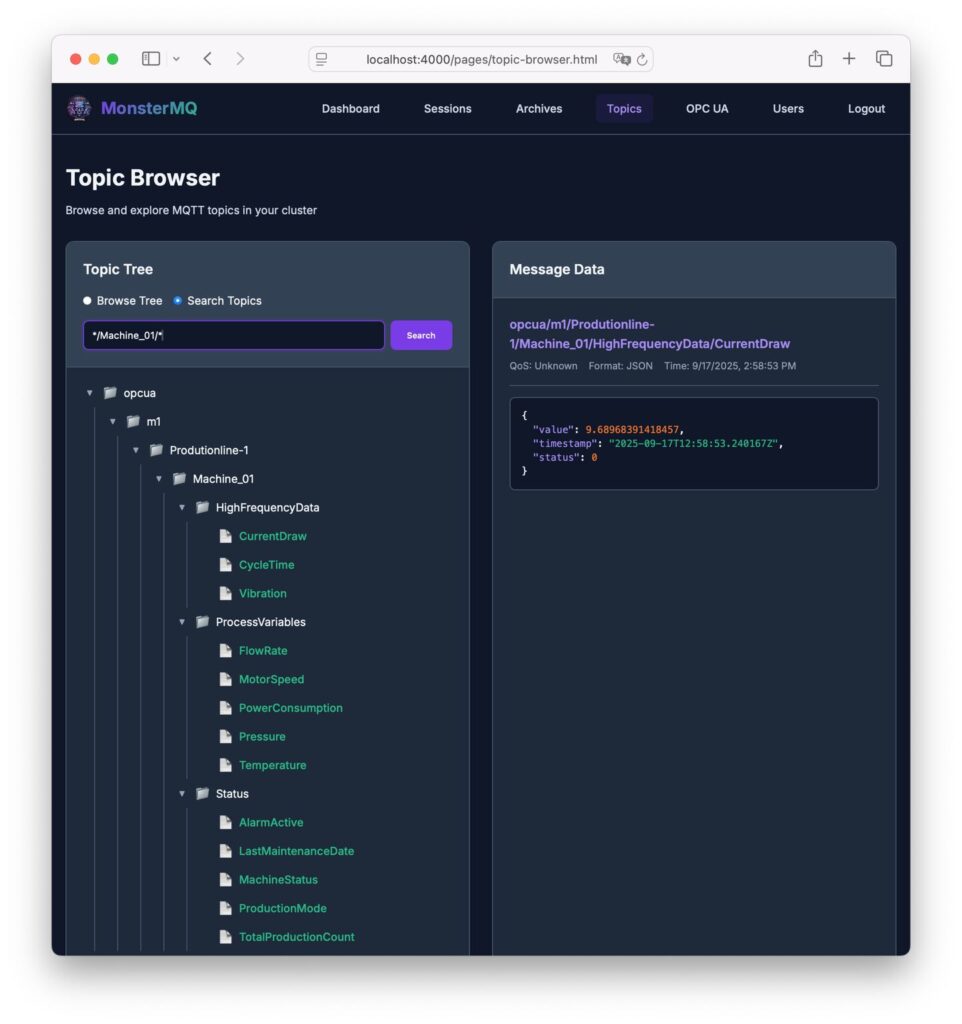962x1024 pixels.
Task: Click the purple Search button
Action: click(421, 335)
